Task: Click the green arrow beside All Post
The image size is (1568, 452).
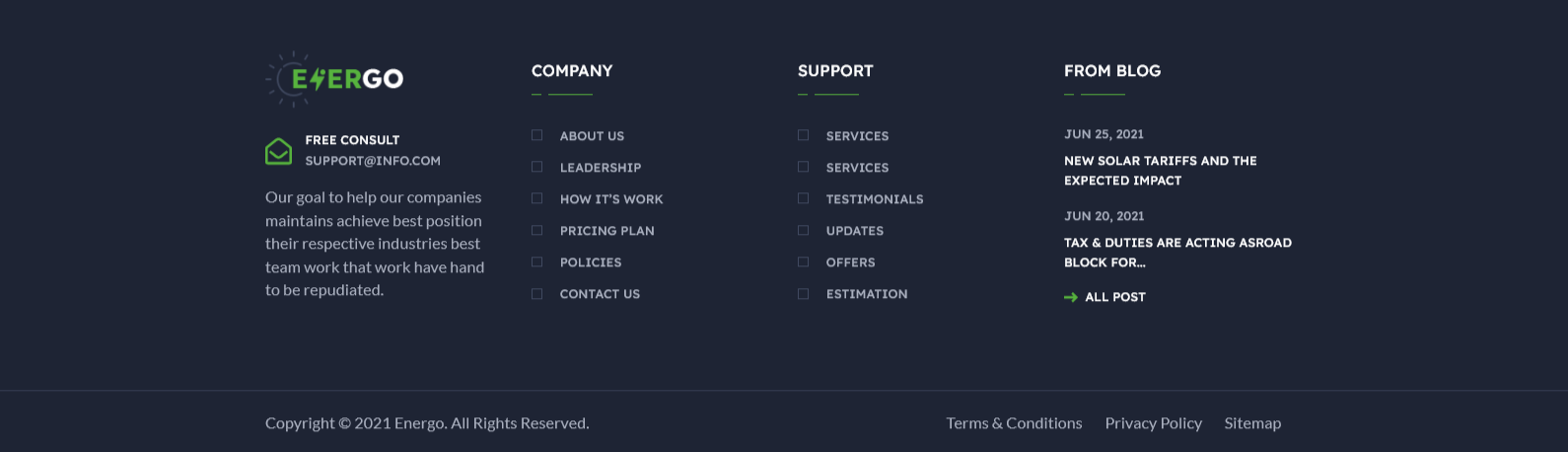Action: (x=1071, y=297)
